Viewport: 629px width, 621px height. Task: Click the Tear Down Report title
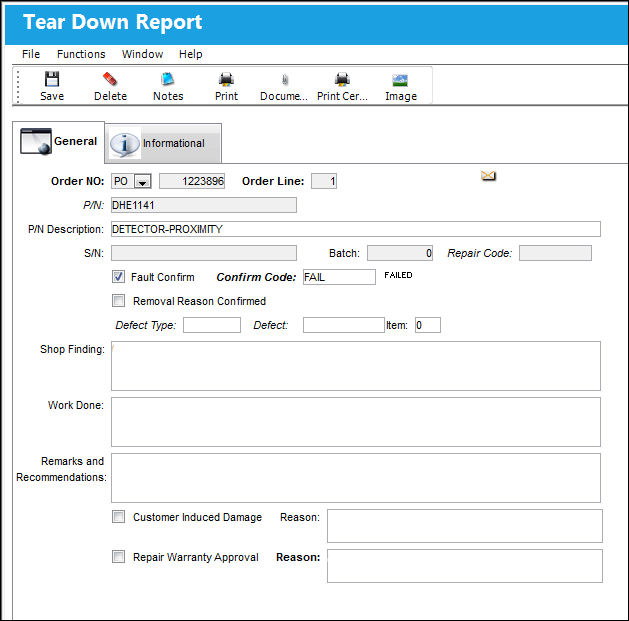[113, 22]
